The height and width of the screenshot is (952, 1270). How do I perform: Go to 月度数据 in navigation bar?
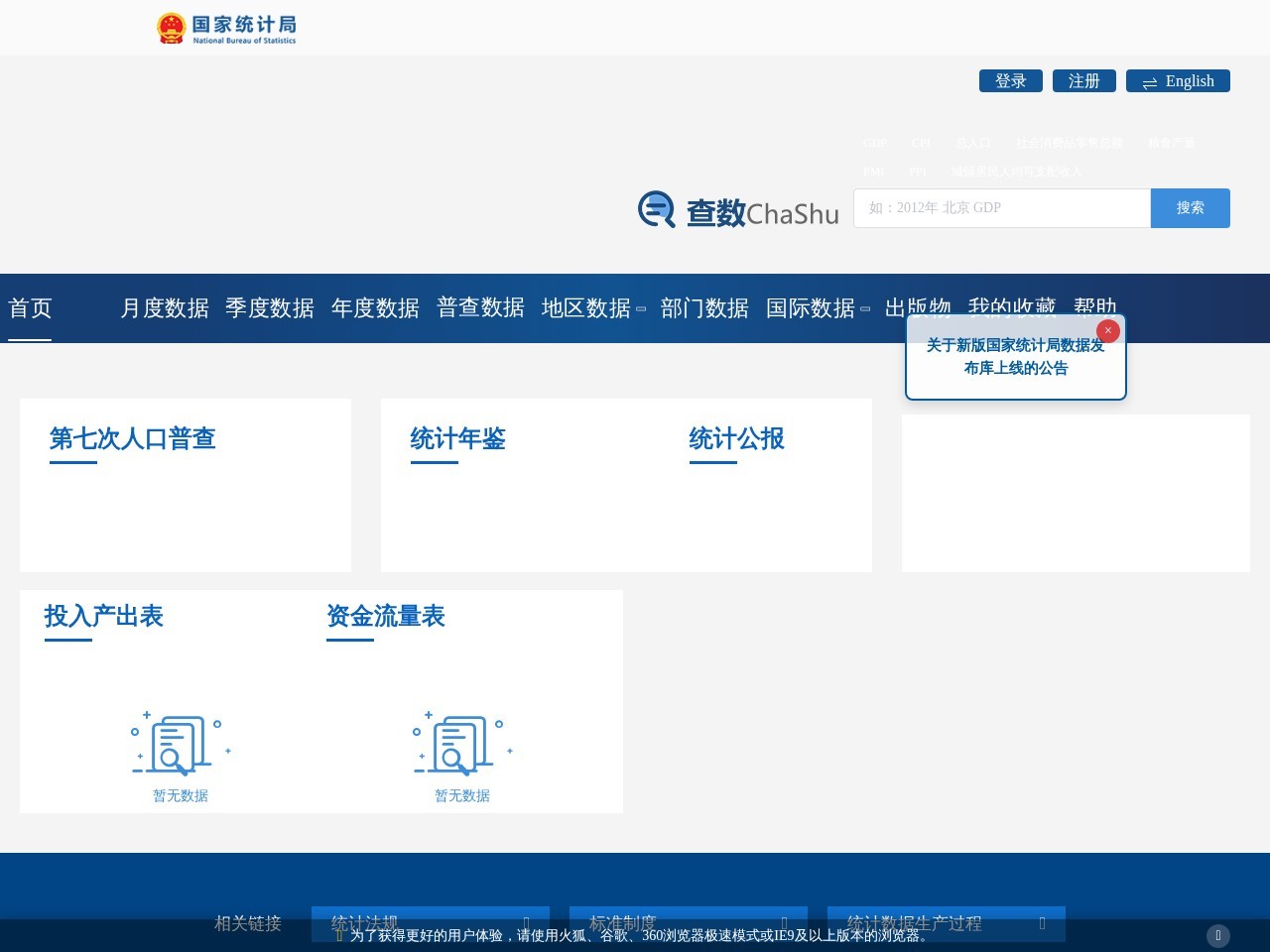tap(165, 308)
